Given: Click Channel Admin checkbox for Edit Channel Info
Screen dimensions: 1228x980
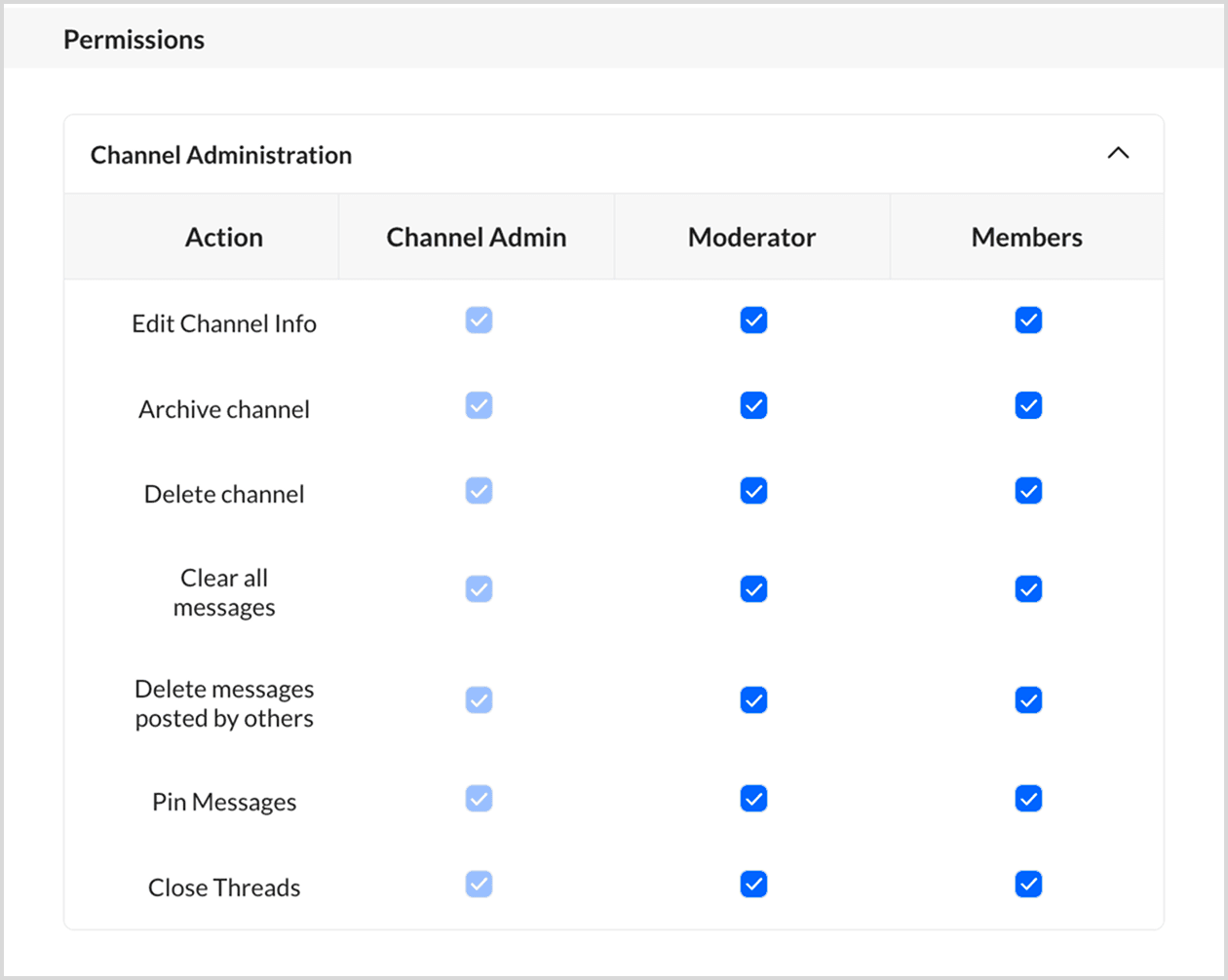Looking at the screenshot, I should [479, 320].
